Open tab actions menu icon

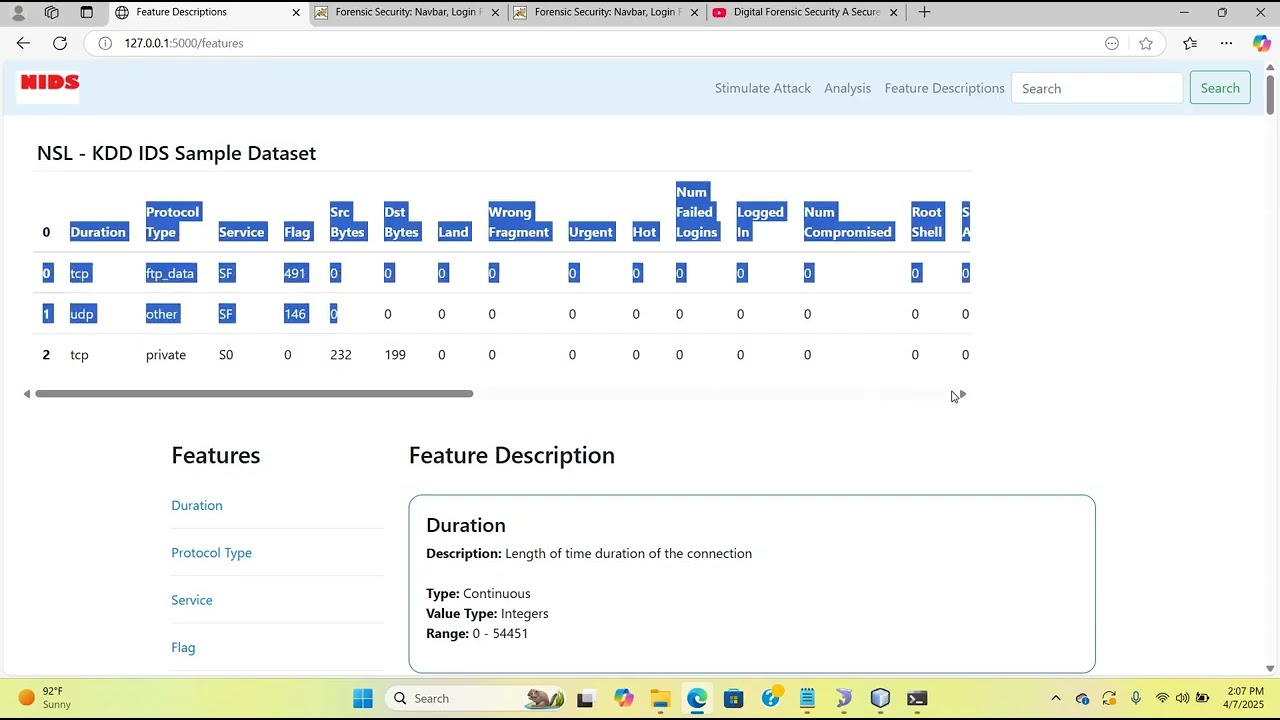point(86,12)
